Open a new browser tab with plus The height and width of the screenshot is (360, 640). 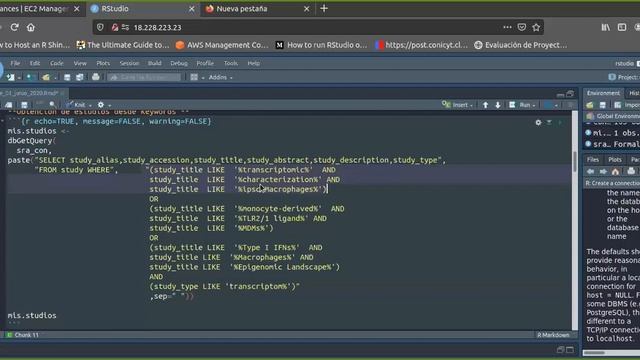[x=324, y=9]
